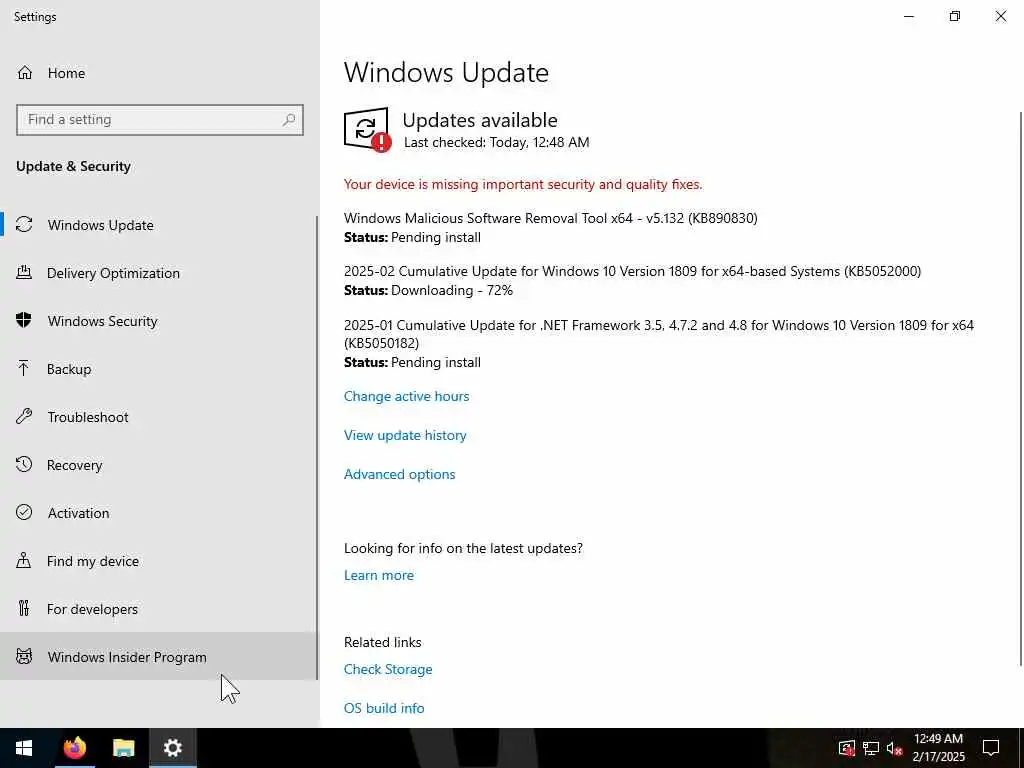Open For developers settings
The width and height of the screenshot is (1024, 768).
158,609
